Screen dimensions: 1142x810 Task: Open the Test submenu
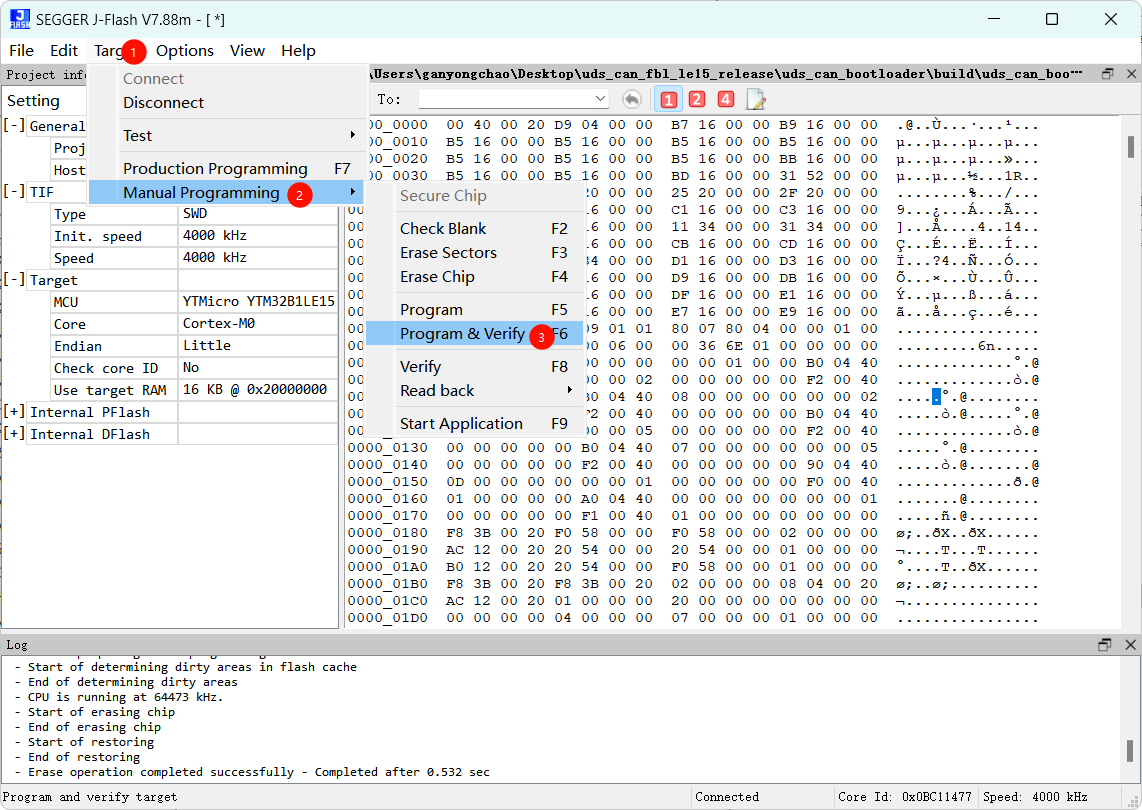click(x=240, y=135)
